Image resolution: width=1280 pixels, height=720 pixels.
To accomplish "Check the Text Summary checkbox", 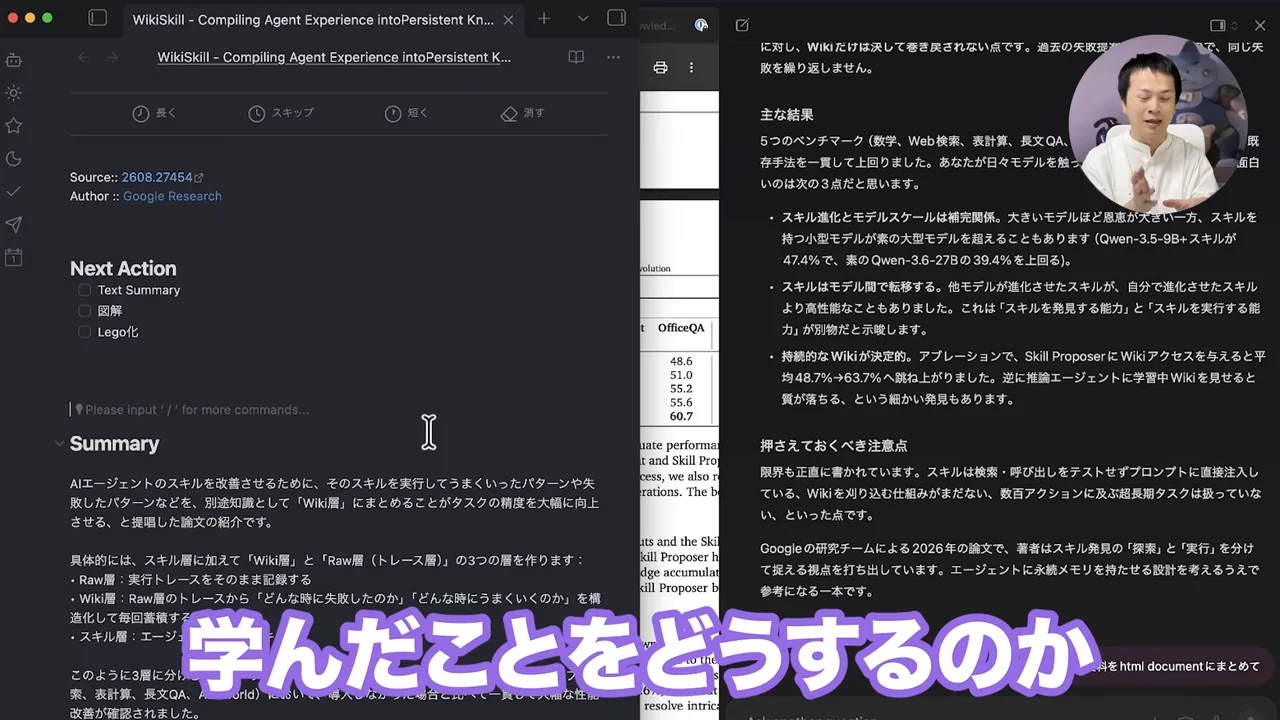I will tap(84, 290).
